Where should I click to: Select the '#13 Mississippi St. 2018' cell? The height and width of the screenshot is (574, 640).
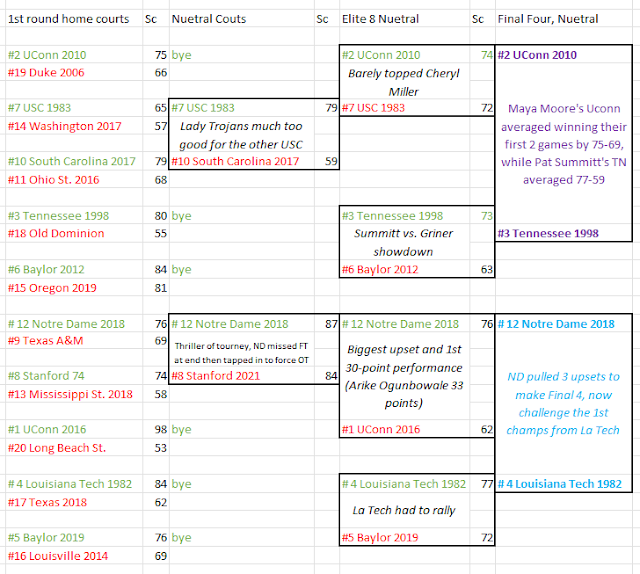74,394
